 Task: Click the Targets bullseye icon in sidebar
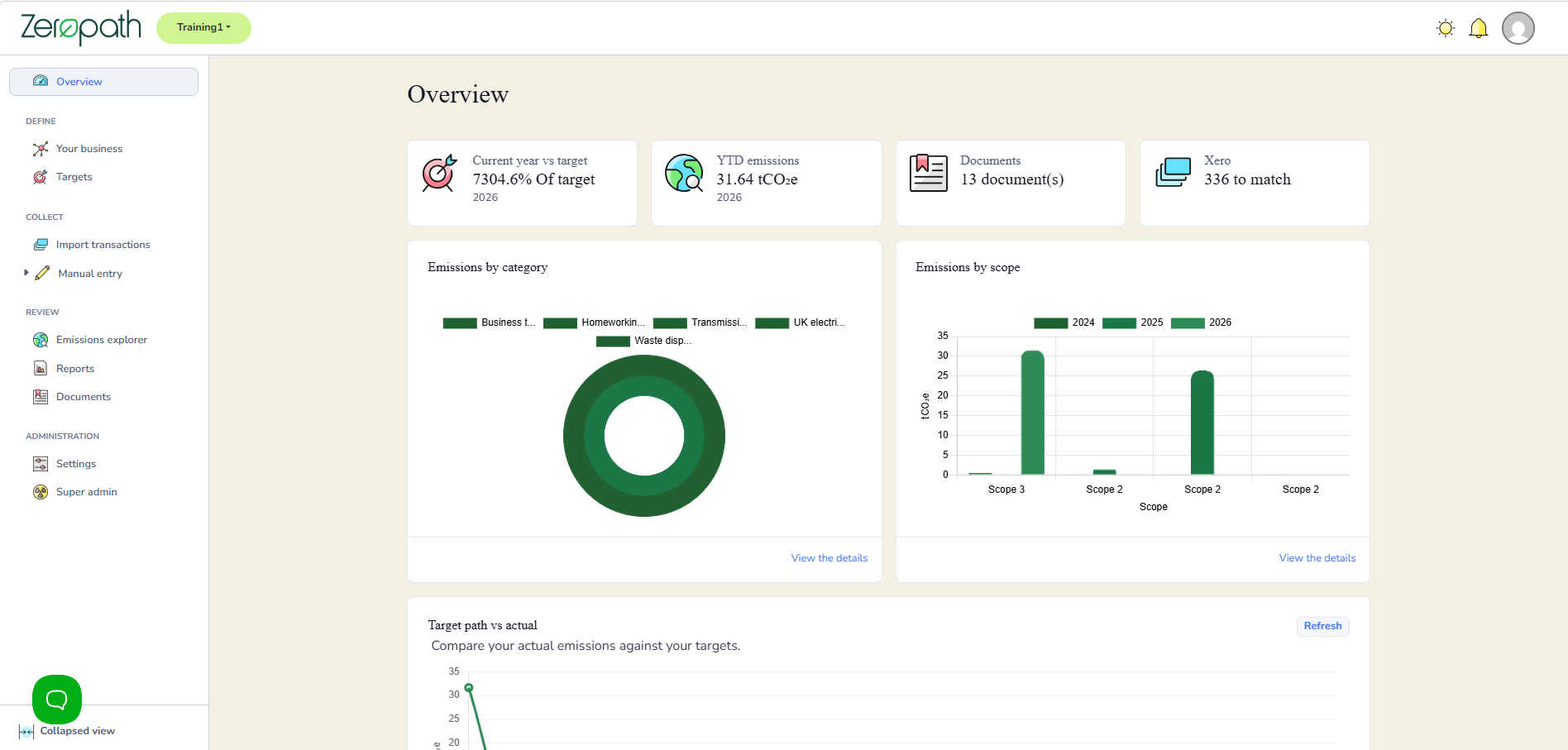[x=41, y=177]
